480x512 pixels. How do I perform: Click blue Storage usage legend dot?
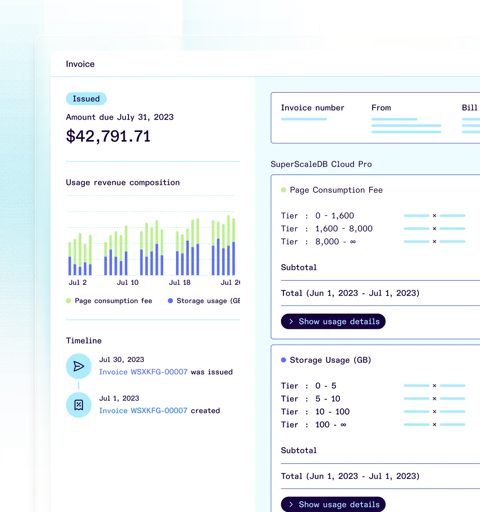[170, 301]
